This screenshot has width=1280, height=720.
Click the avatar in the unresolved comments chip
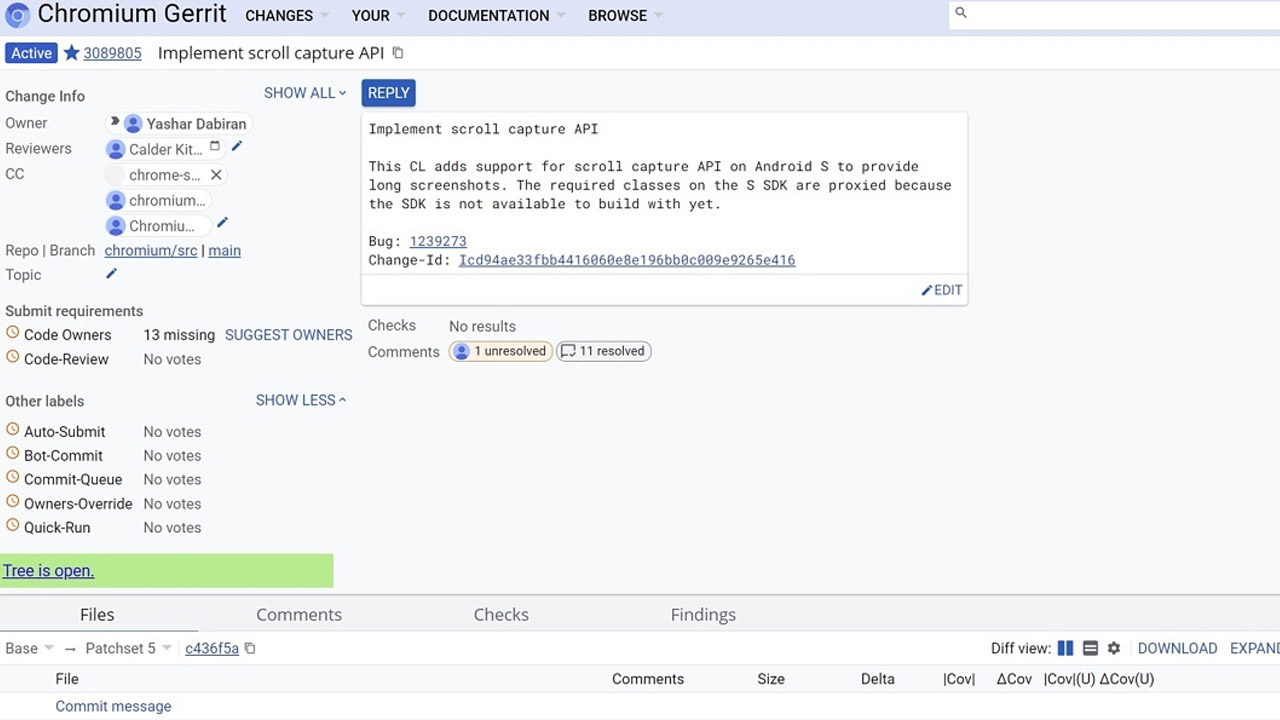[461, 351]
